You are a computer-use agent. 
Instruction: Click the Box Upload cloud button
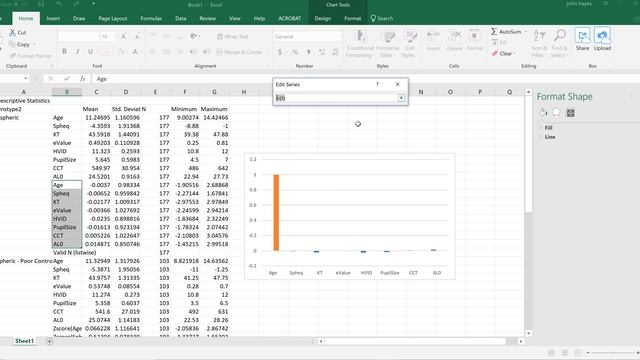click(x=602, y=39)
